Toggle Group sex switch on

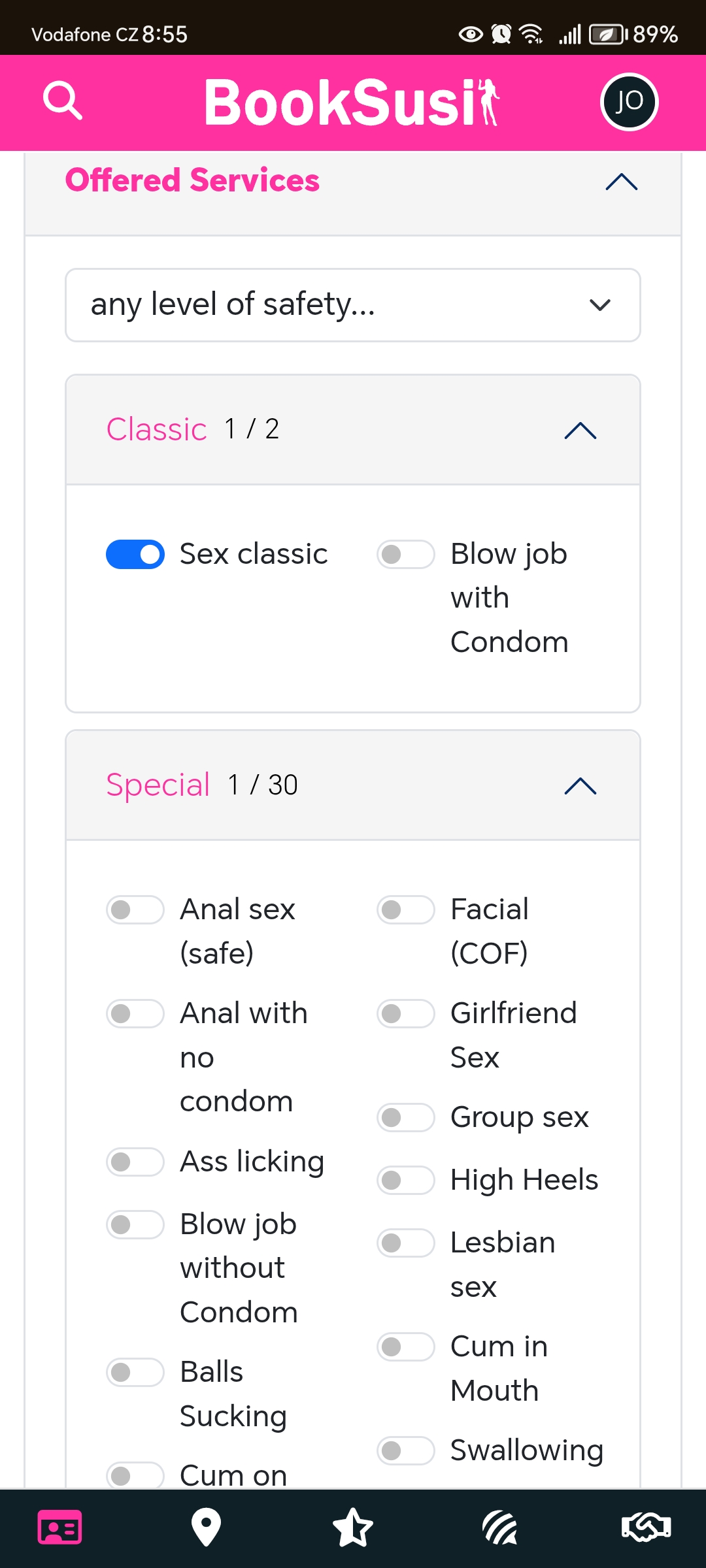click(x=405, y=1118)
